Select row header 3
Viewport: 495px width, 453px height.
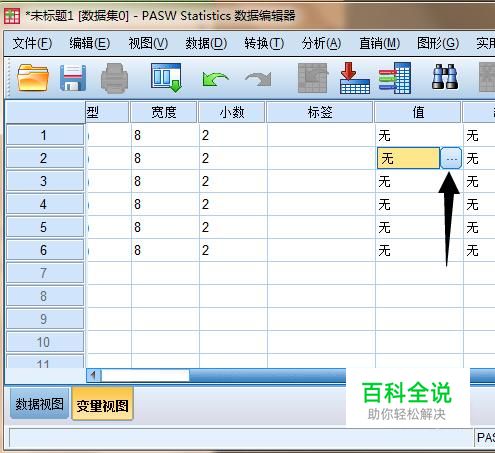point(45,181)
